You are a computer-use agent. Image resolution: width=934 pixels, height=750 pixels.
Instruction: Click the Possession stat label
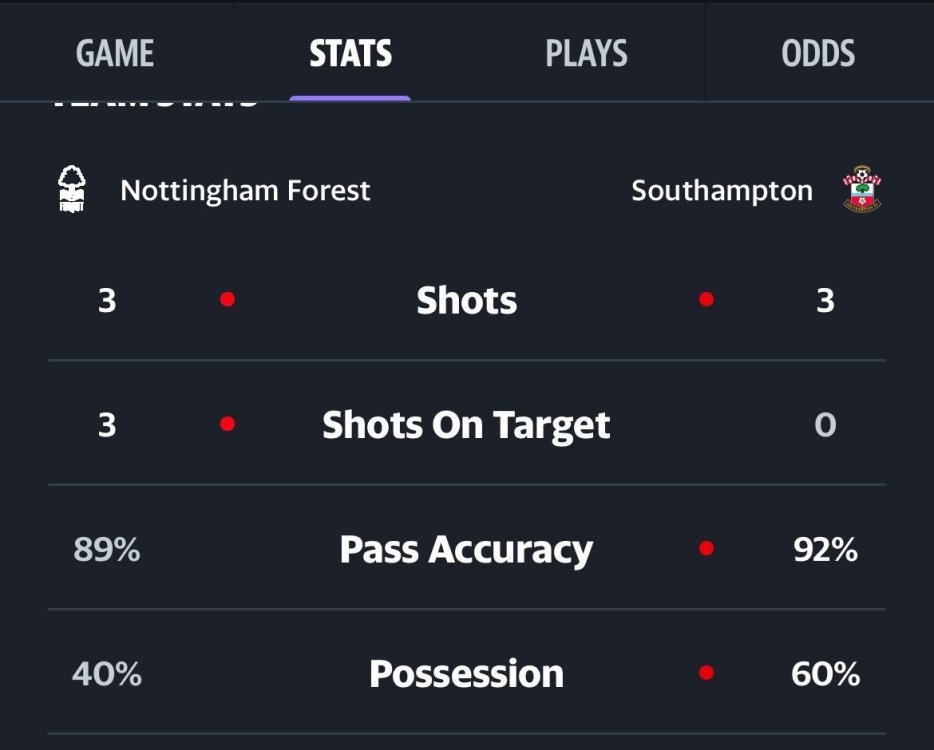click(x=466, y=673)
